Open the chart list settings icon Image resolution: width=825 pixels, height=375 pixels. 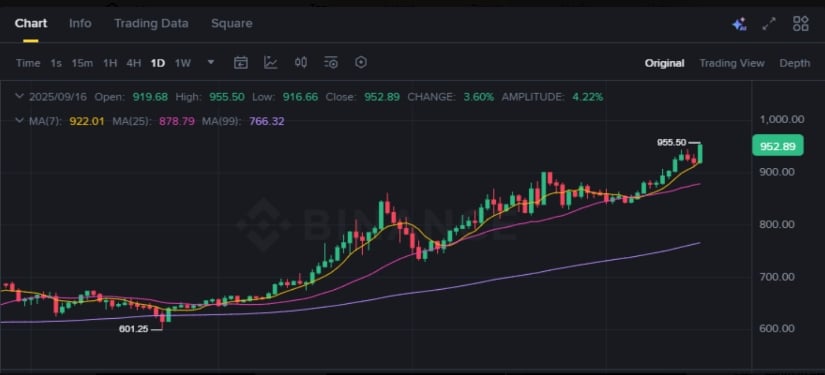331,63
